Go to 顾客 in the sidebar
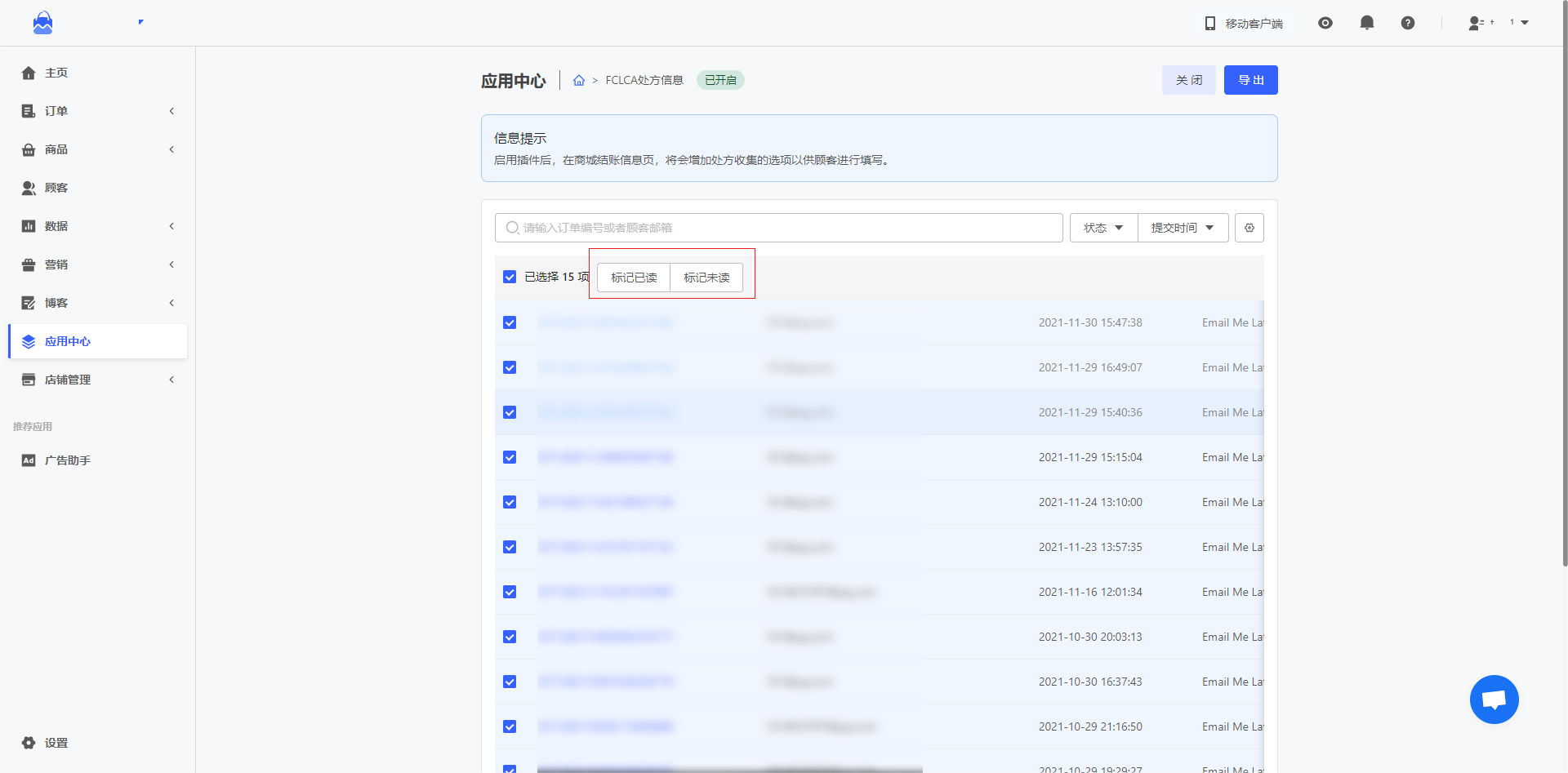This screenshot has height=773, width=1568. 56,188
